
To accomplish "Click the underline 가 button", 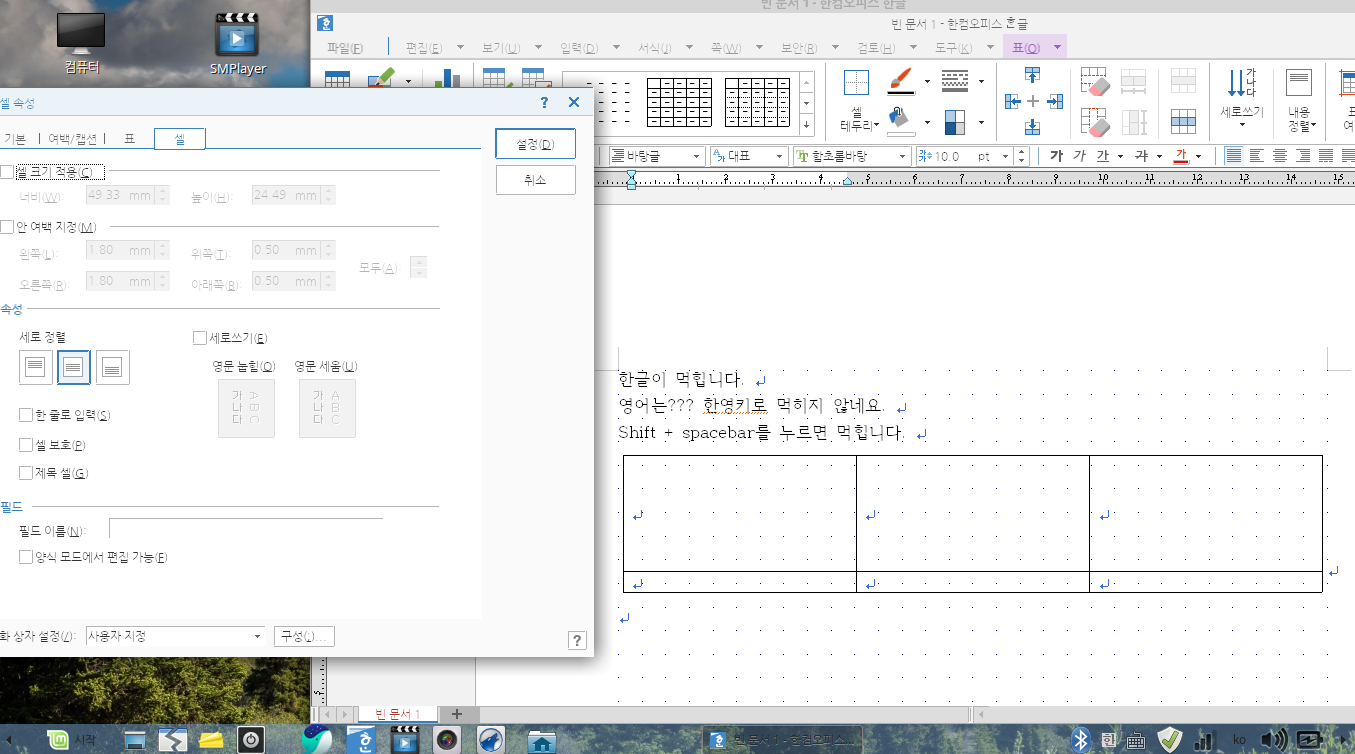I will coord(1103,156).
